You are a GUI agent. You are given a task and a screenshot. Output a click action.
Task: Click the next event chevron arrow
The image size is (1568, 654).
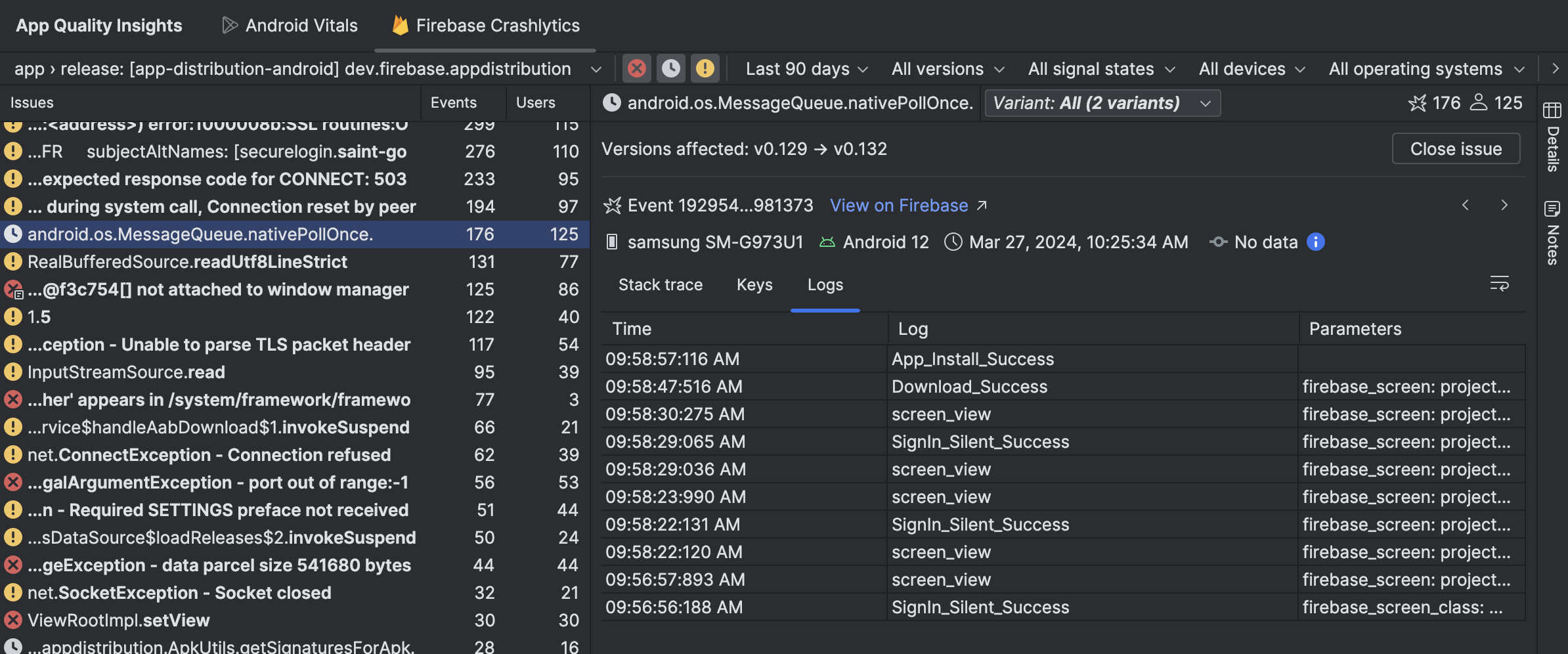[x=1504, y=205]
